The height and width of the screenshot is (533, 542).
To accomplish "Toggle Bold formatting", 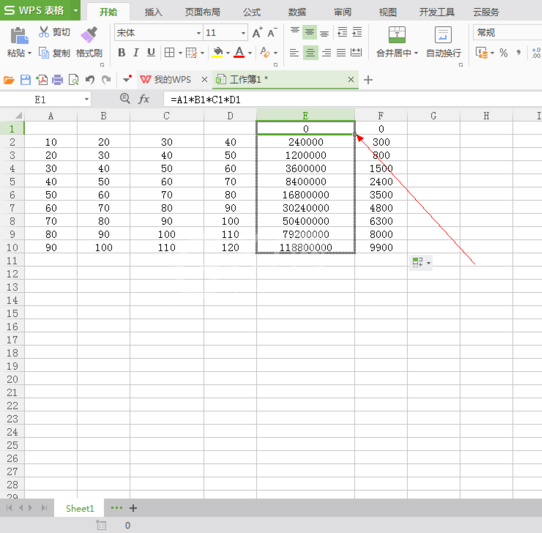I will (x=121, y=53).
